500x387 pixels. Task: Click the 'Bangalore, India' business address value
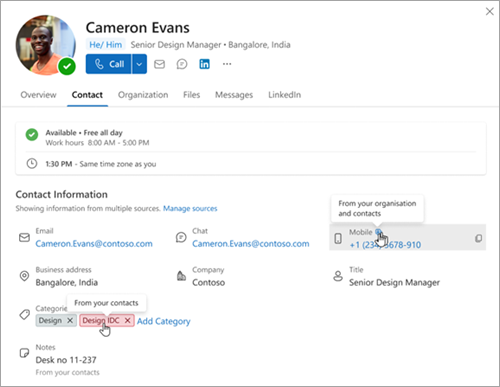(67, 283)
